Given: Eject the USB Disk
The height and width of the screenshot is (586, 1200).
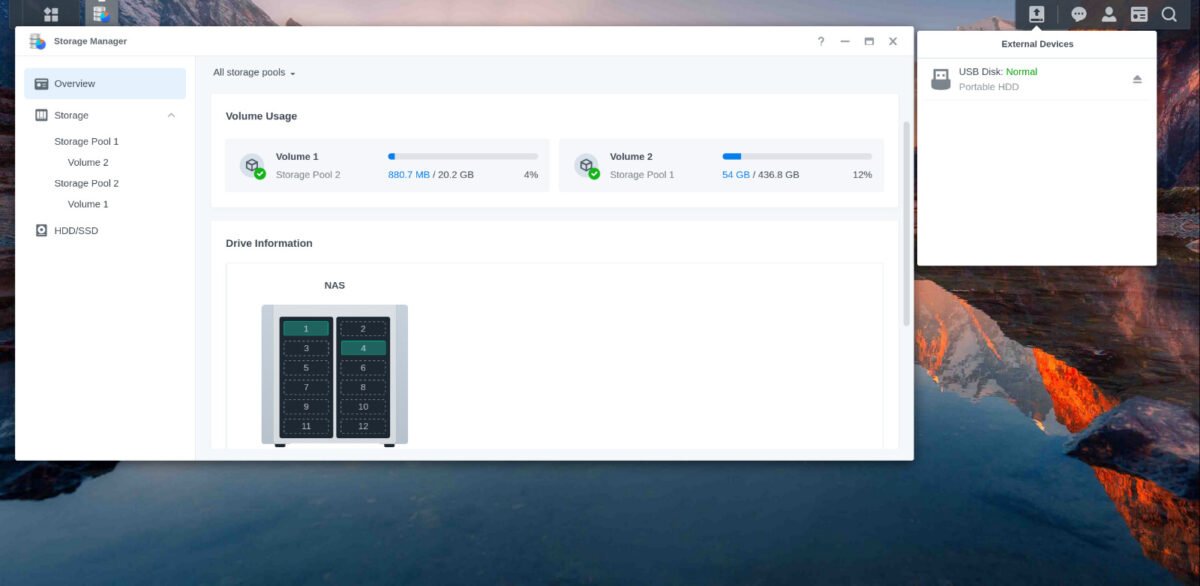Looking at the screenshot, I should pyautogui.click(x=1137, y=78).
